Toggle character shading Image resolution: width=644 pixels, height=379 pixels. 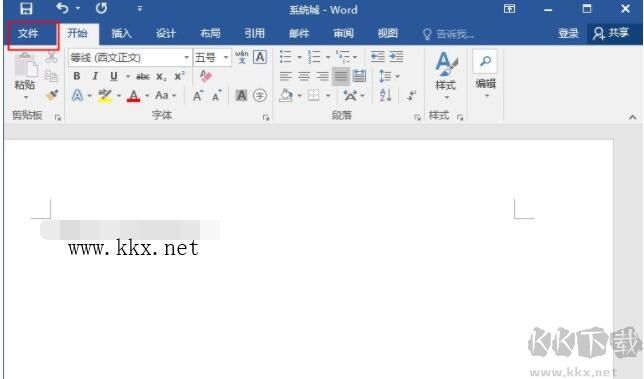pyautogui.click(x=242, y=96)
